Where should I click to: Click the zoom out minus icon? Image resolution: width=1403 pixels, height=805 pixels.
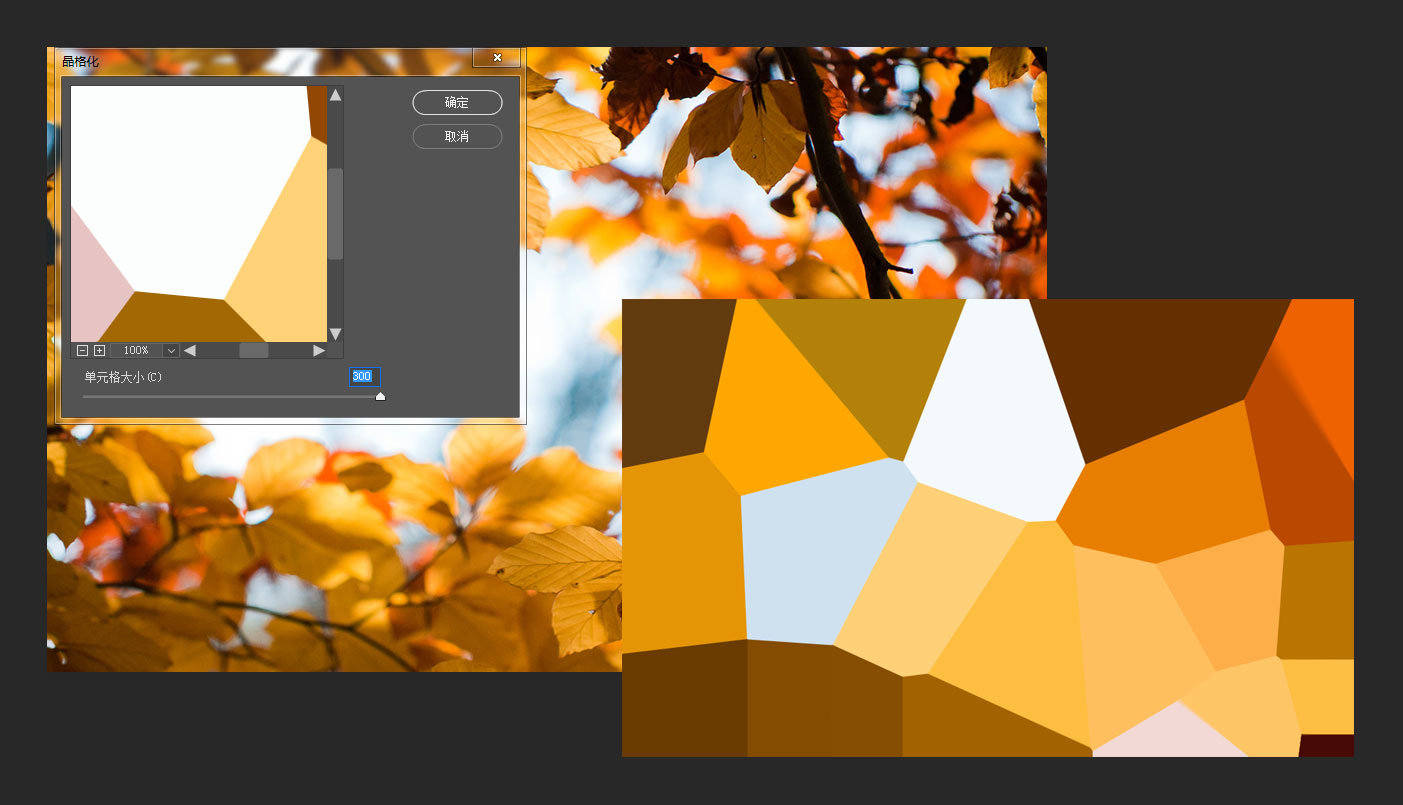82,351
